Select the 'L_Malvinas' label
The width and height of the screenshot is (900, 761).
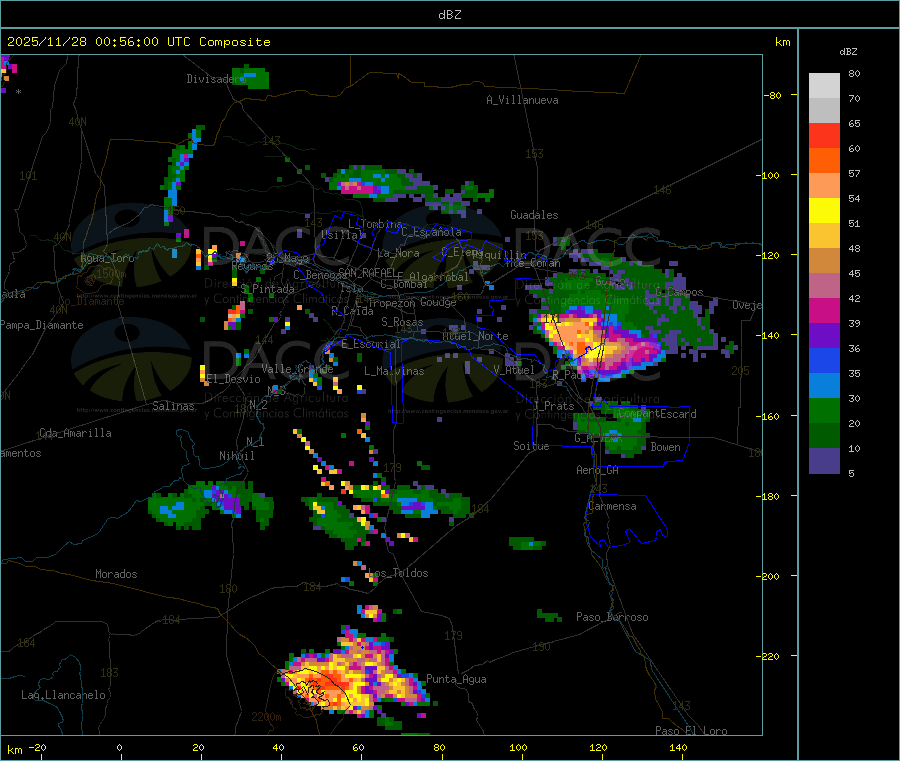coord(394,371)
